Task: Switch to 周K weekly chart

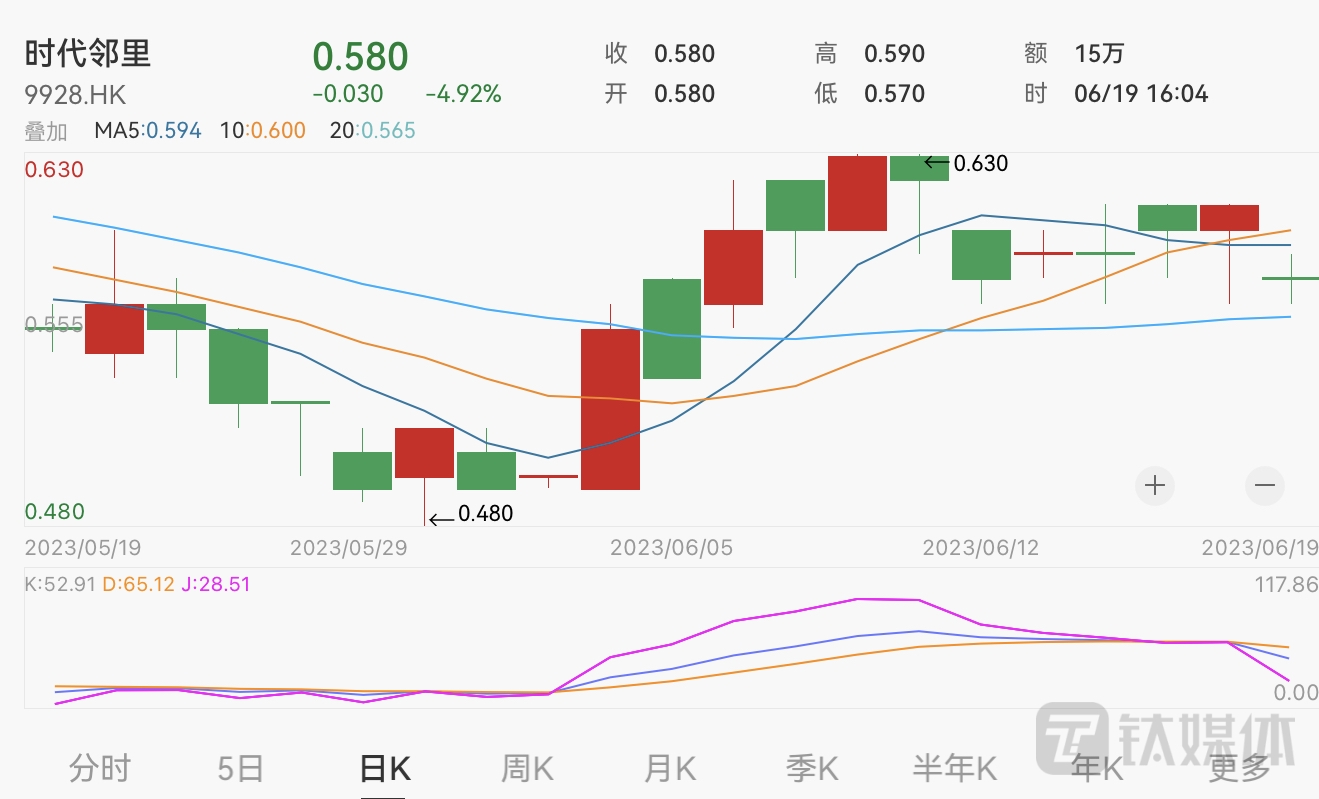Action: (527, 768)
